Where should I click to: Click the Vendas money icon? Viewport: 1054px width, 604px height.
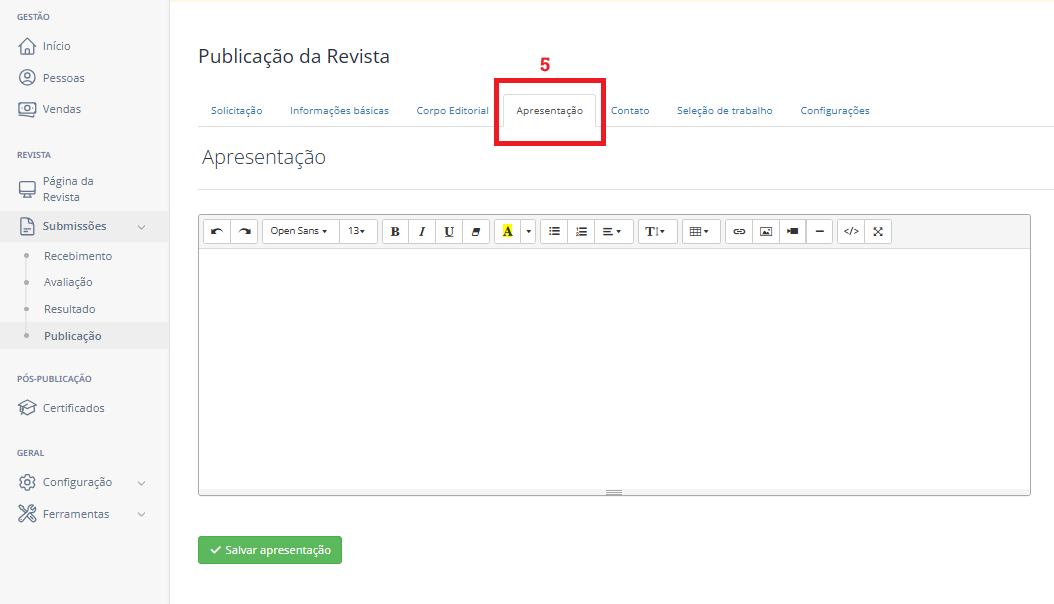[x=27, y=109]
